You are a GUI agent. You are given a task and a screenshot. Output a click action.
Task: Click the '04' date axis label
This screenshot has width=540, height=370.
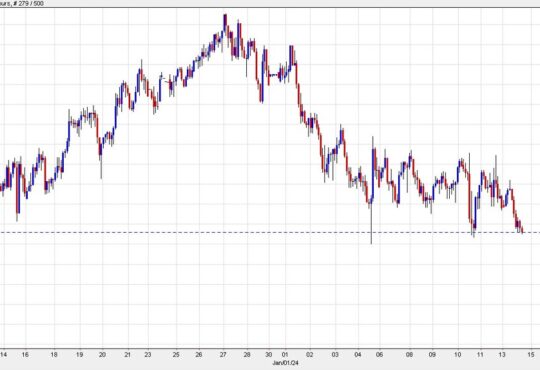[358, 354]
